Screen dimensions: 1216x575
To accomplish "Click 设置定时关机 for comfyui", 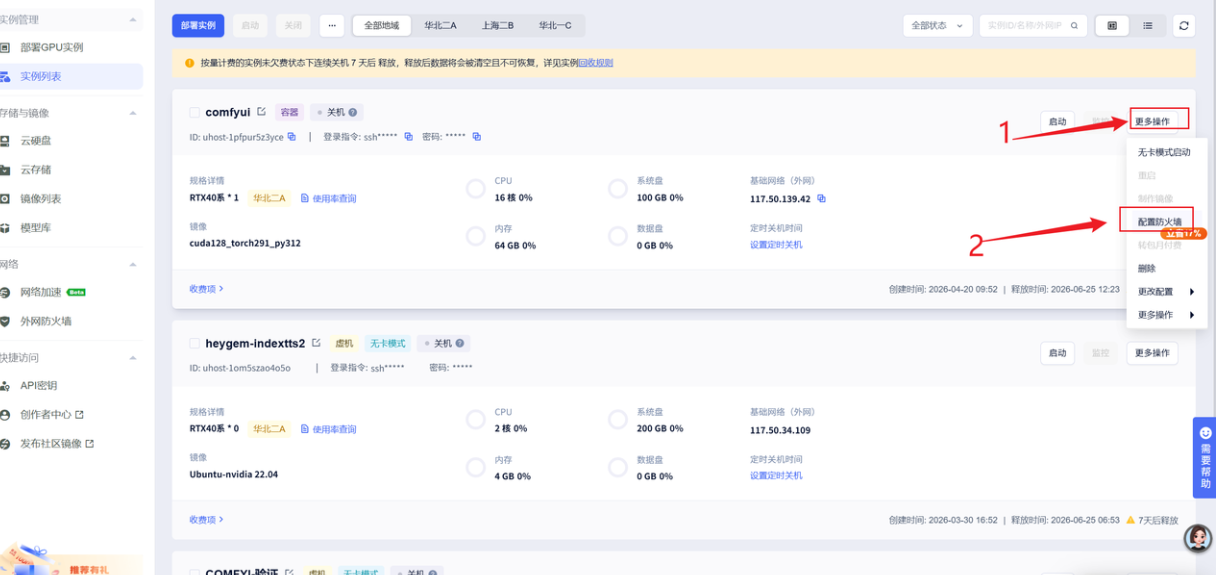I will click(776, 245).
